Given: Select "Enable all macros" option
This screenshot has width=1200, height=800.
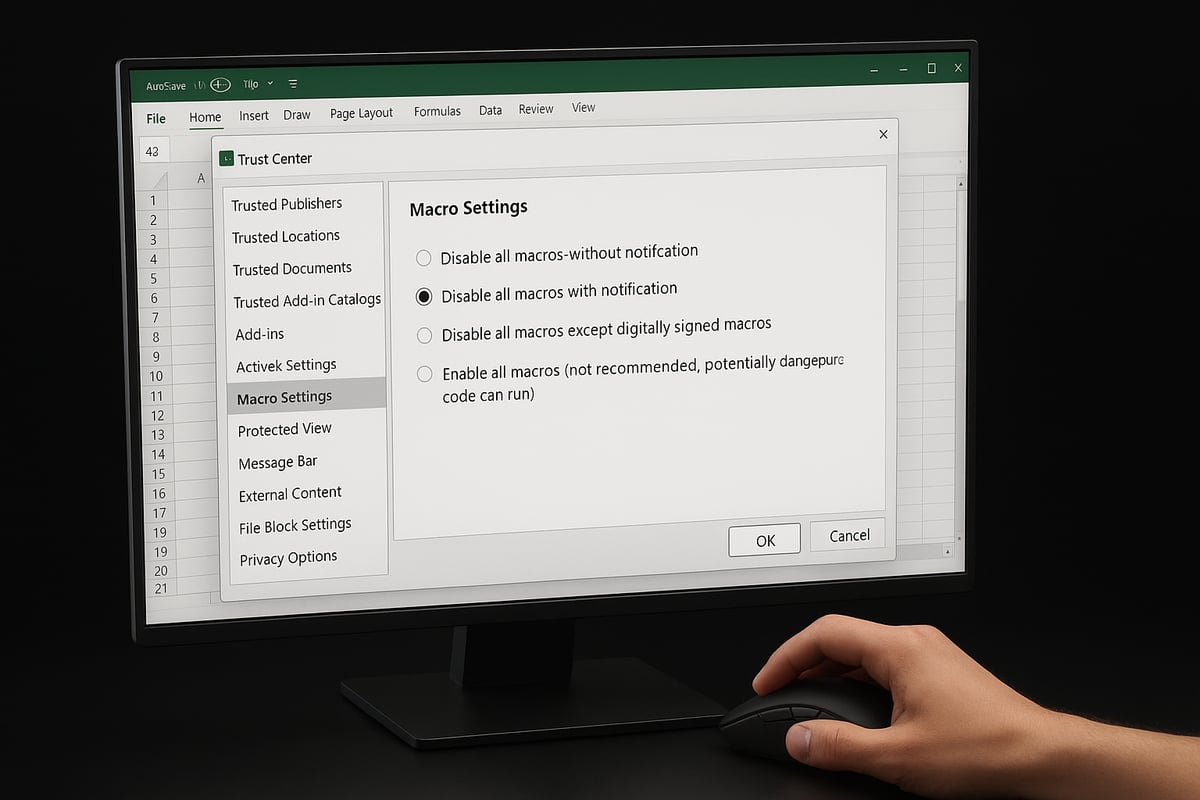Looking at the screenshot, I should point(424,373).
